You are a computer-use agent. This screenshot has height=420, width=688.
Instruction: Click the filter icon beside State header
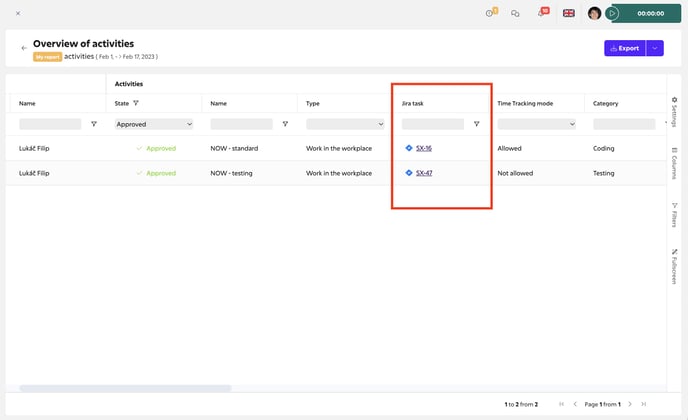(136, 103)
